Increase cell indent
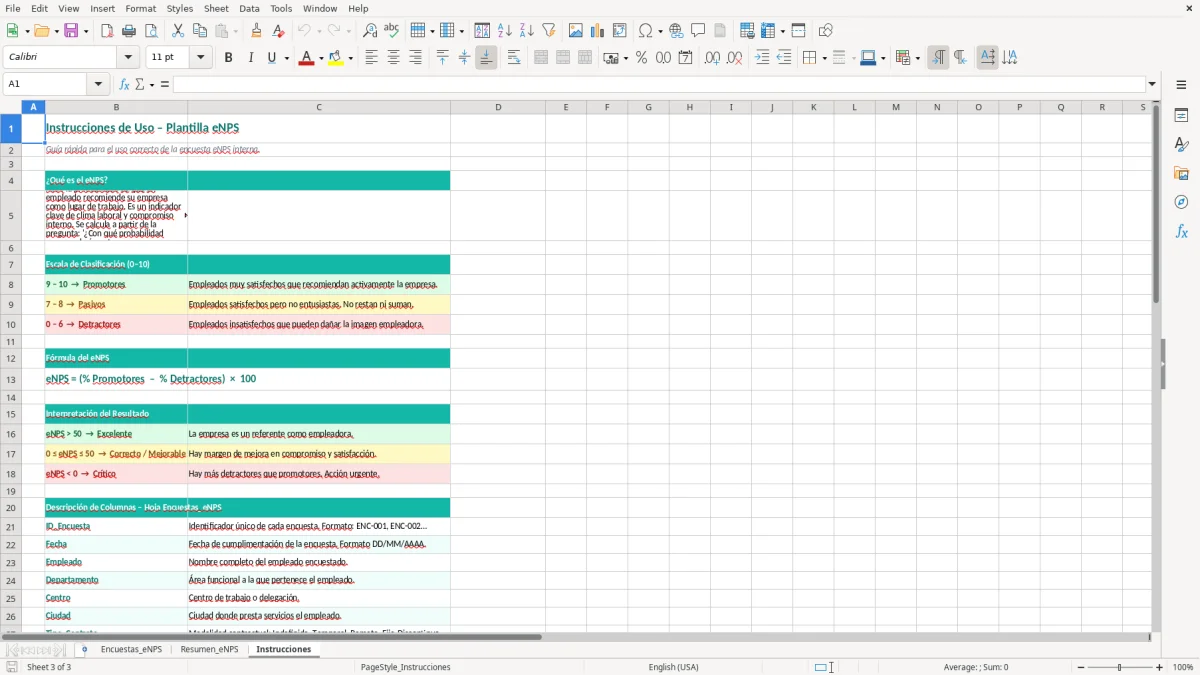 [x=762, y=58]
